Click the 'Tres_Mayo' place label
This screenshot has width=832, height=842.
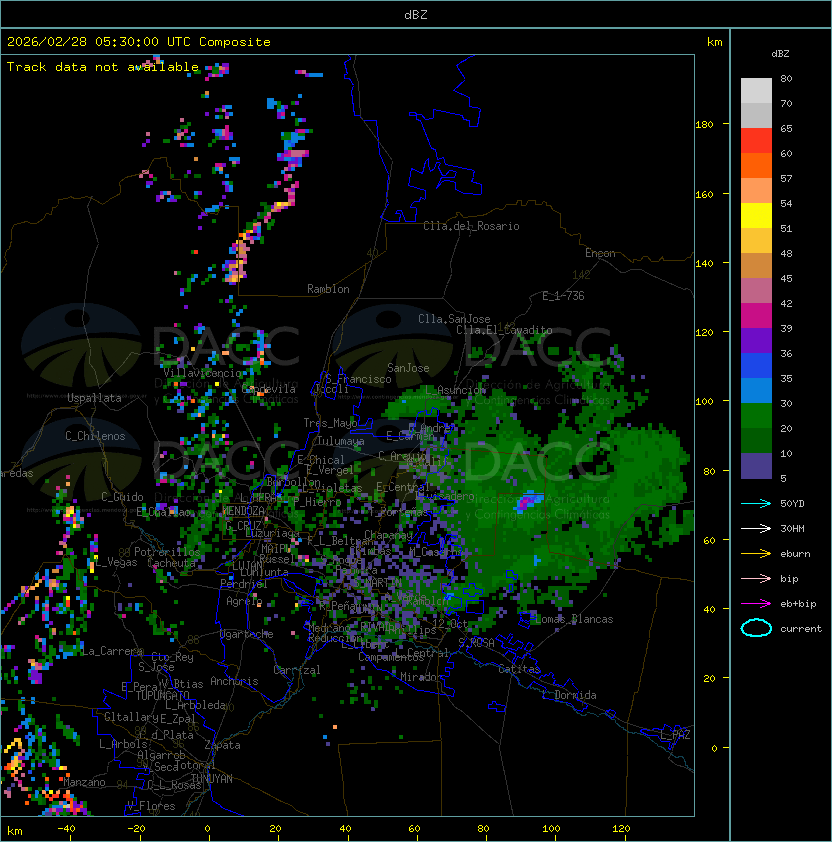tap(330, 423)
